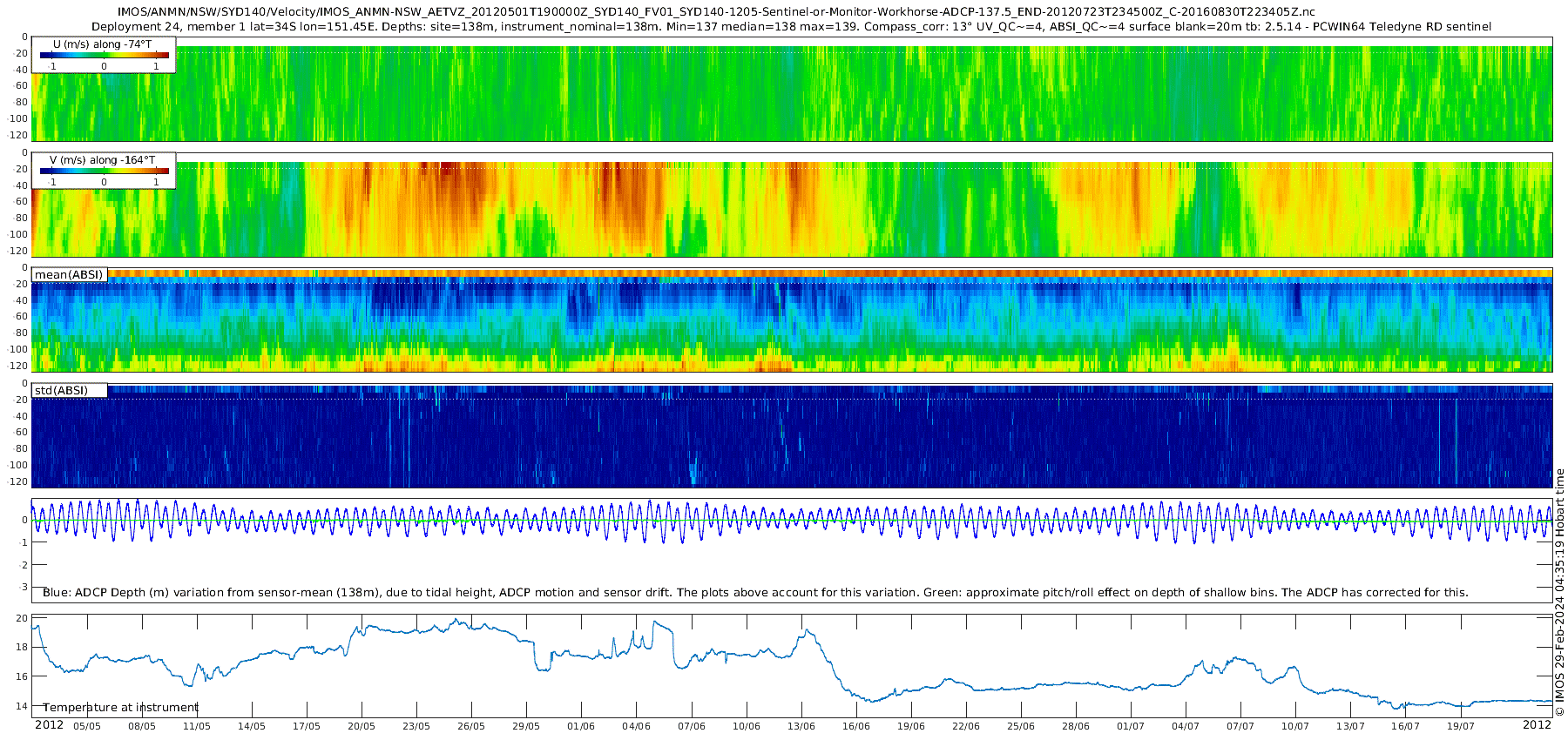Select the 05/05 date tick on the time axis
The height and width of the screenshot is (740, 1568).
click(86, 726)
